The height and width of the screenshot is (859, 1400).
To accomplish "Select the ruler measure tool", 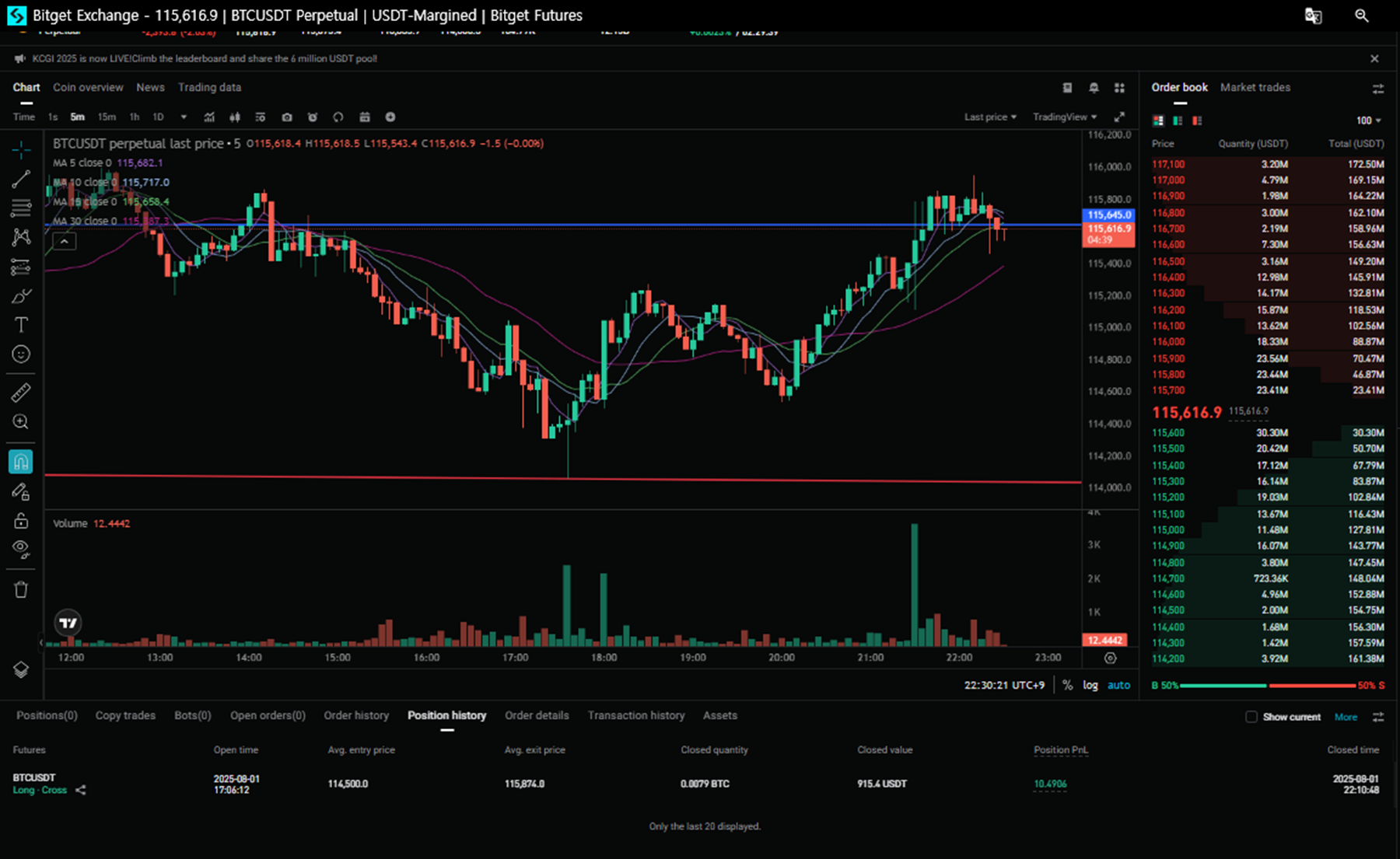I will click(21, 393).
